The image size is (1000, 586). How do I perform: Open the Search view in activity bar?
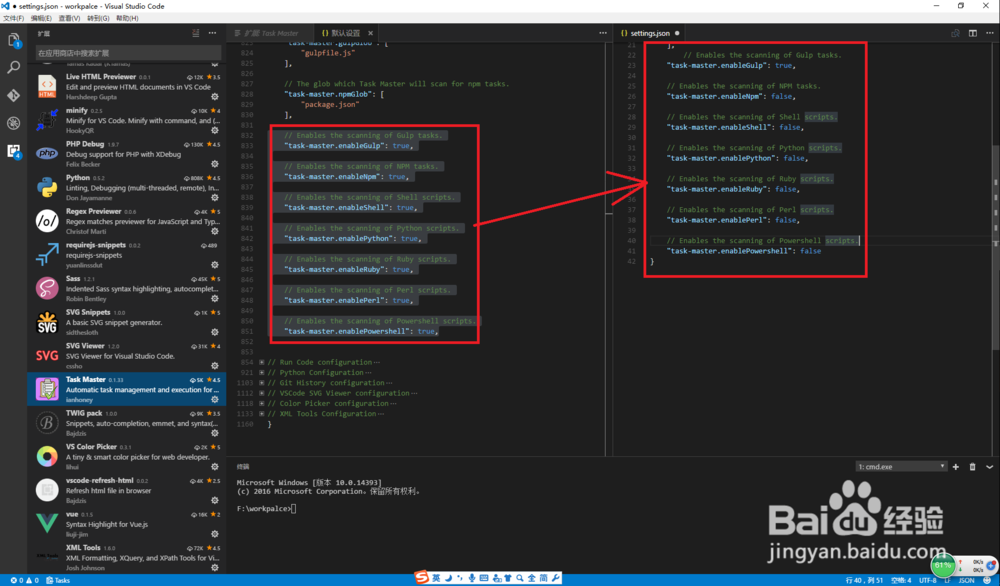[x=13, y=67]
